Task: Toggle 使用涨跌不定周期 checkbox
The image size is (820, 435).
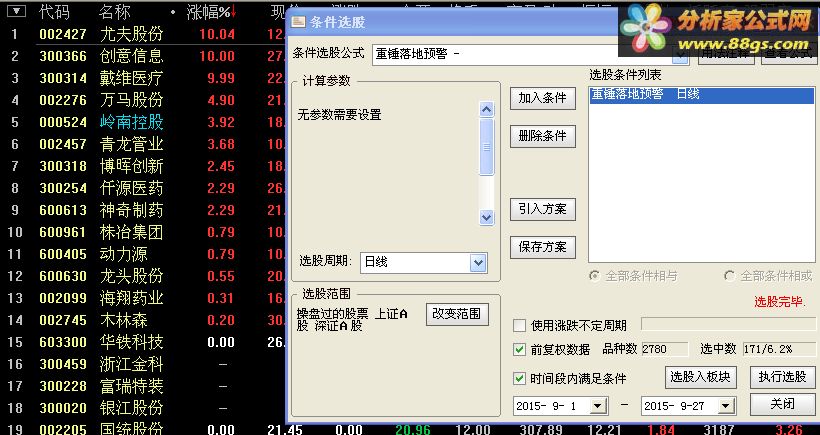Action: coord(519,326)
